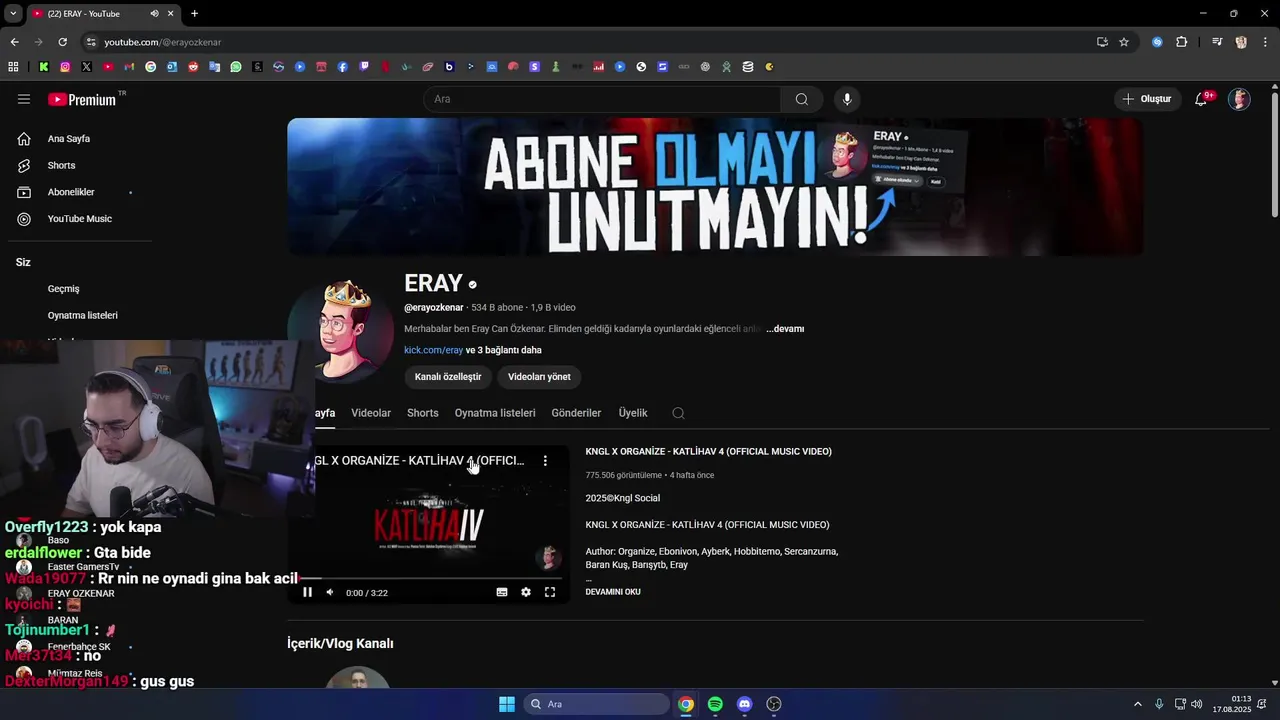The height and width of the screenshot is (720, 1280).
Task: Bookmark this page with star icon
Action: click(x=1124, y=42)
